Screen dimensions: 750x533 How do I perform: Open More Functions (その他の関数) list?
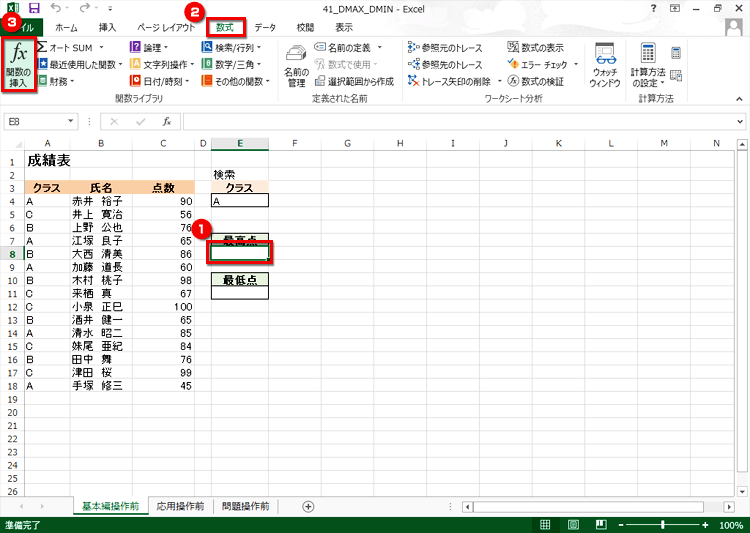tap(235, 81)
